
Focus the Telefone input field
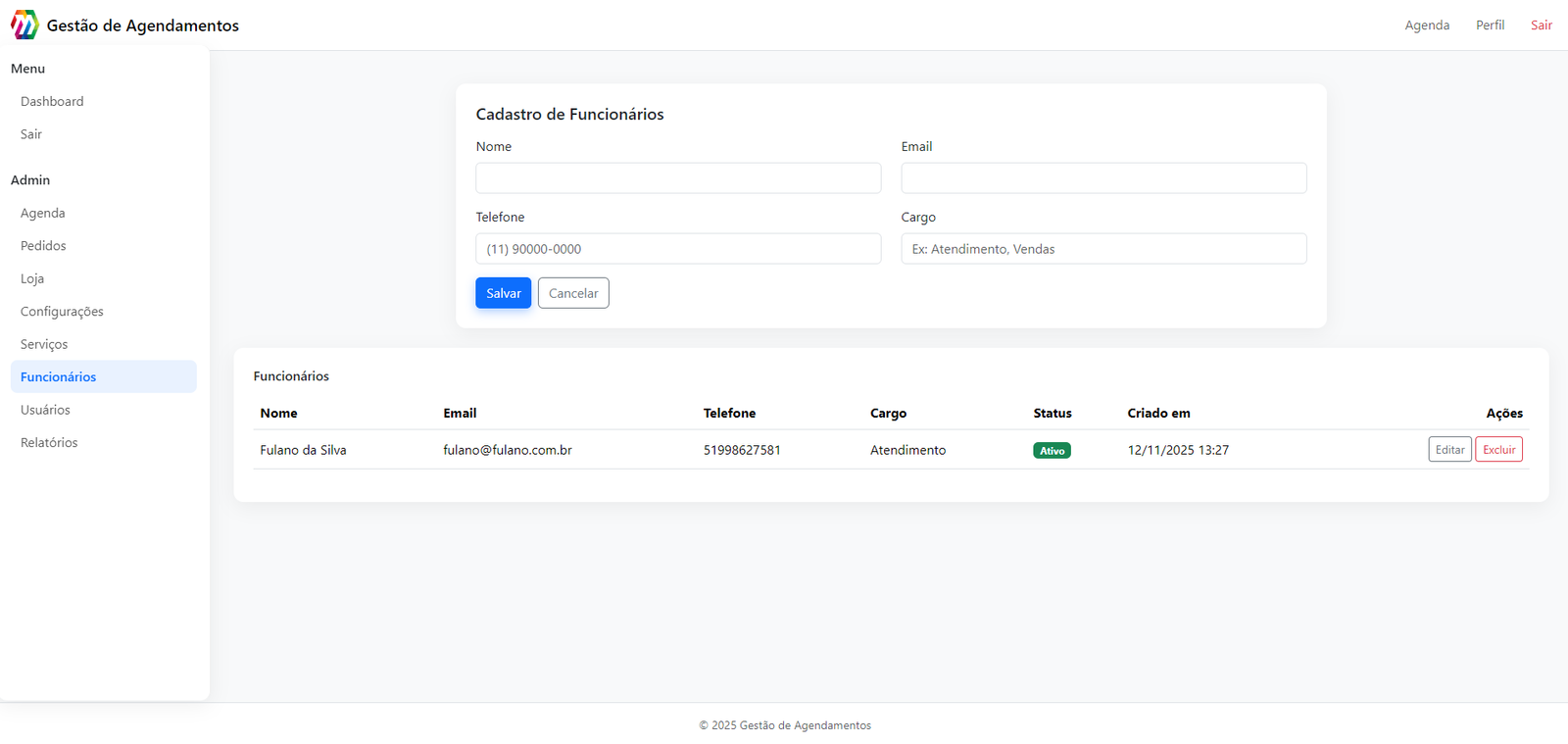click(678, 249)
